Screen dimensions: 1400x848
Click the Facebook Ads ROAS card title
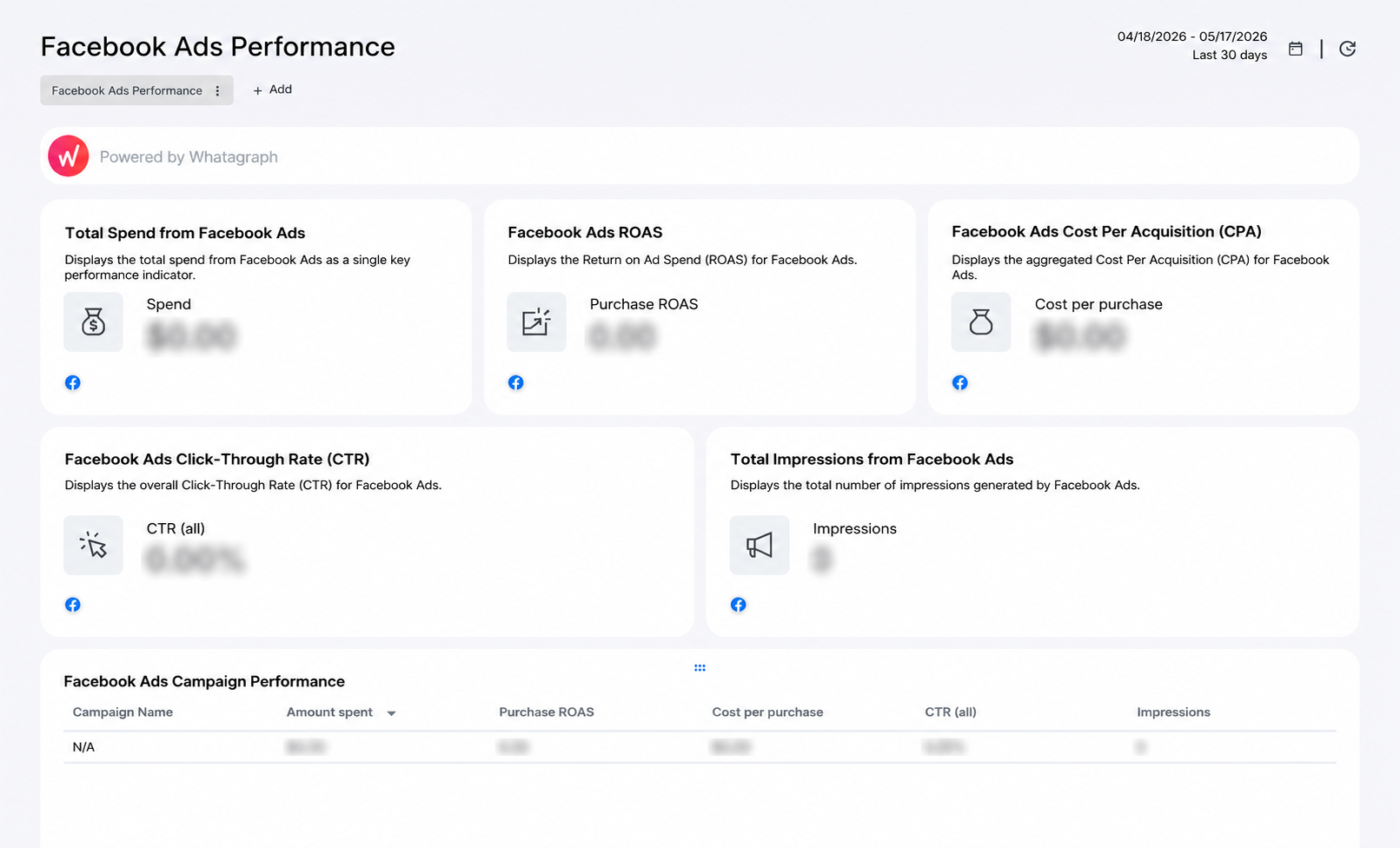coord(585,232)
